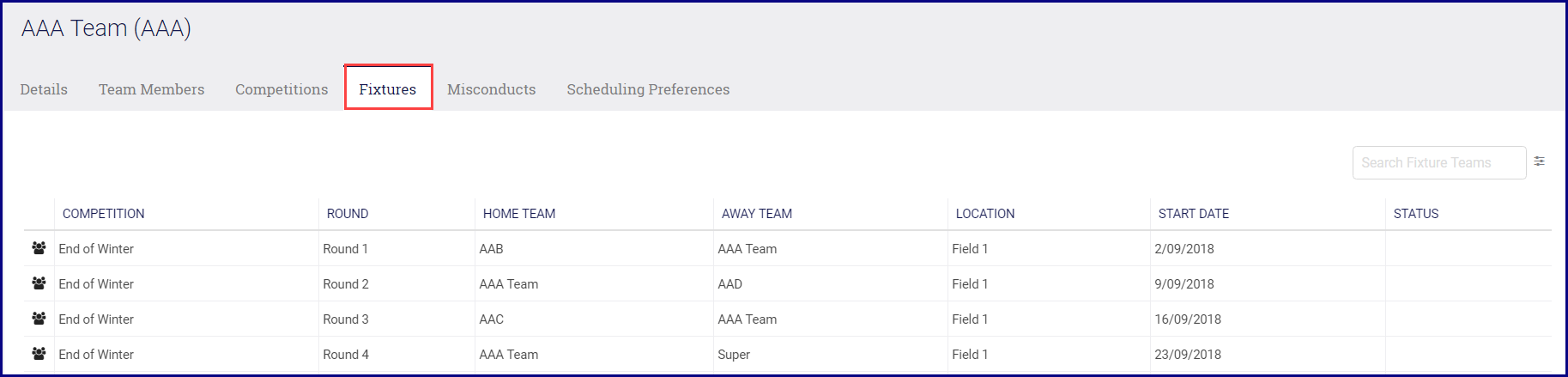Click team icon beside Round 1 fixture
The height and width of the screenshot is (377, 1568).
click(x=39, y=248)
